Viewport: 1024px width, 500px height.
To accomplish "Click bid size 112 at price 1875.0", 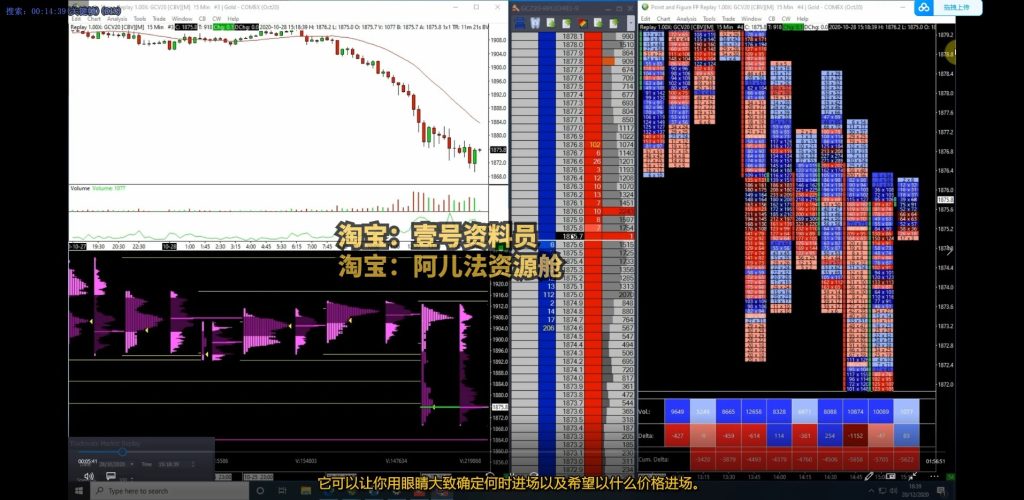I will (x=547, y=295).
